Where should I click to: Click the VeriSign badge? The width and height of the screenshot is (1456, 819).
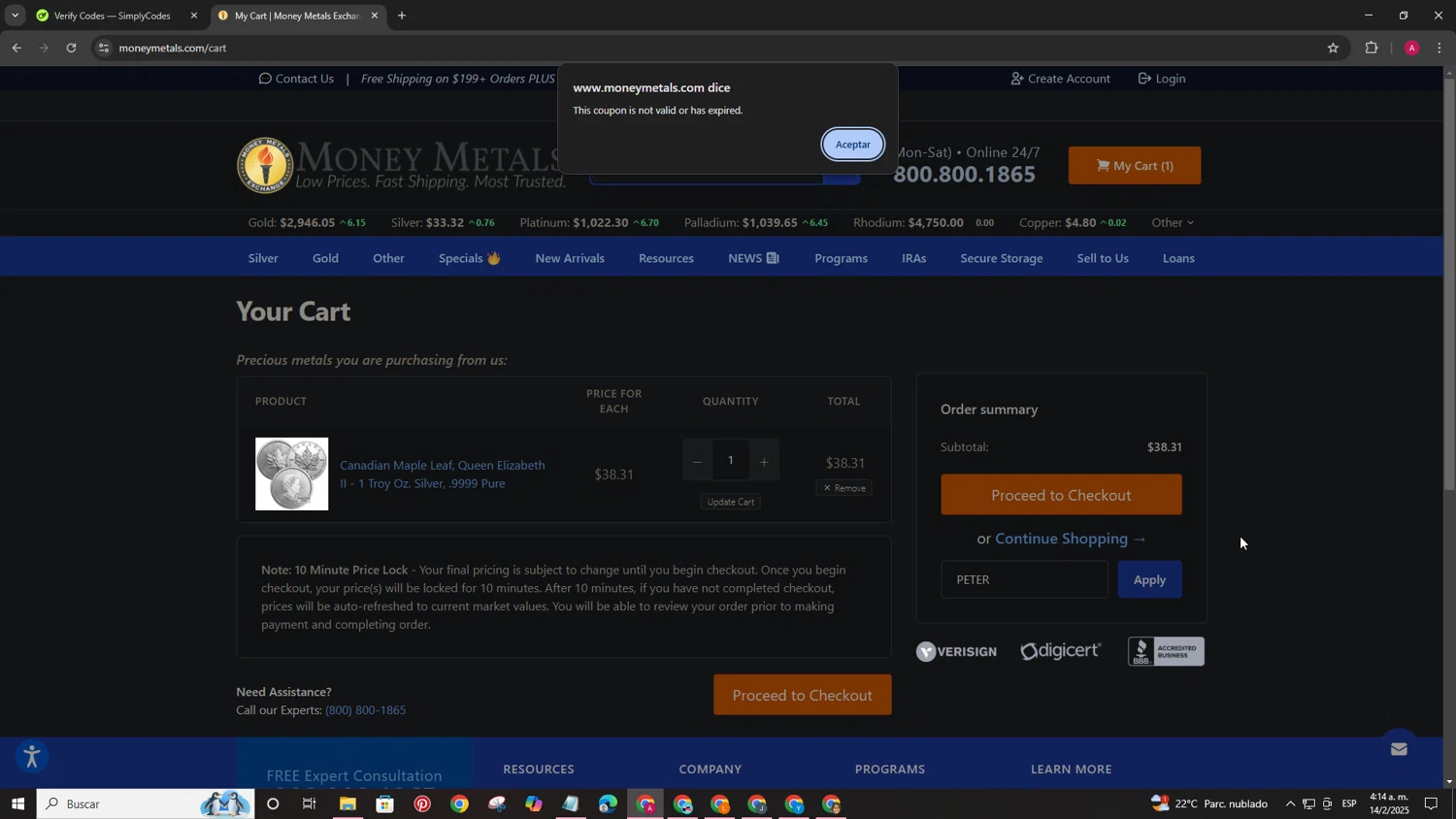coord(956,651)
